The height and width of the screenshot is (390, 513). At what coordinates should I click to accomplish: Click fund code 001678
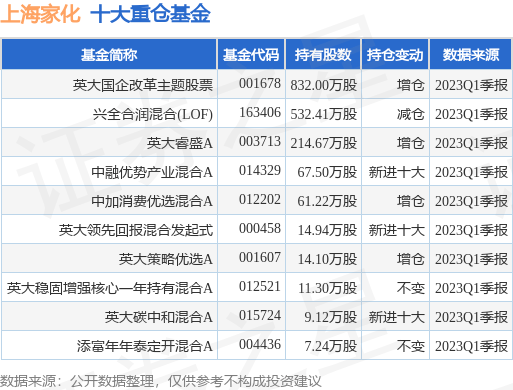point(260,83)
